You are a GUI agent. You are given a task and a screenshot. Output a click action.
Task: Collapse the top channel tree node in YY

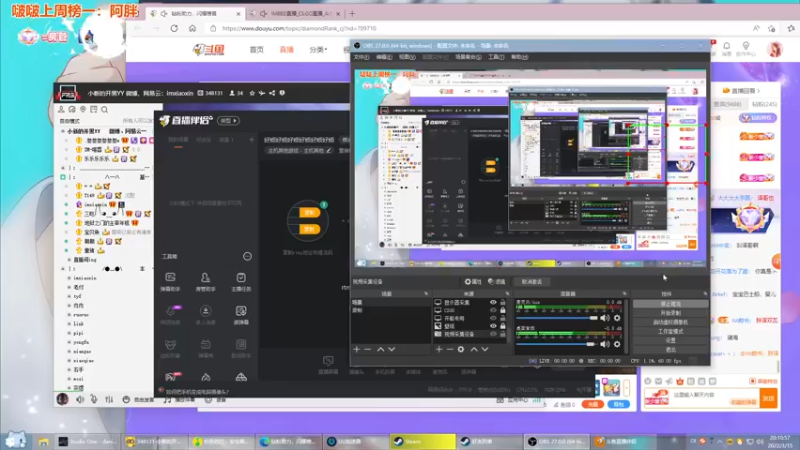(63, 131)
